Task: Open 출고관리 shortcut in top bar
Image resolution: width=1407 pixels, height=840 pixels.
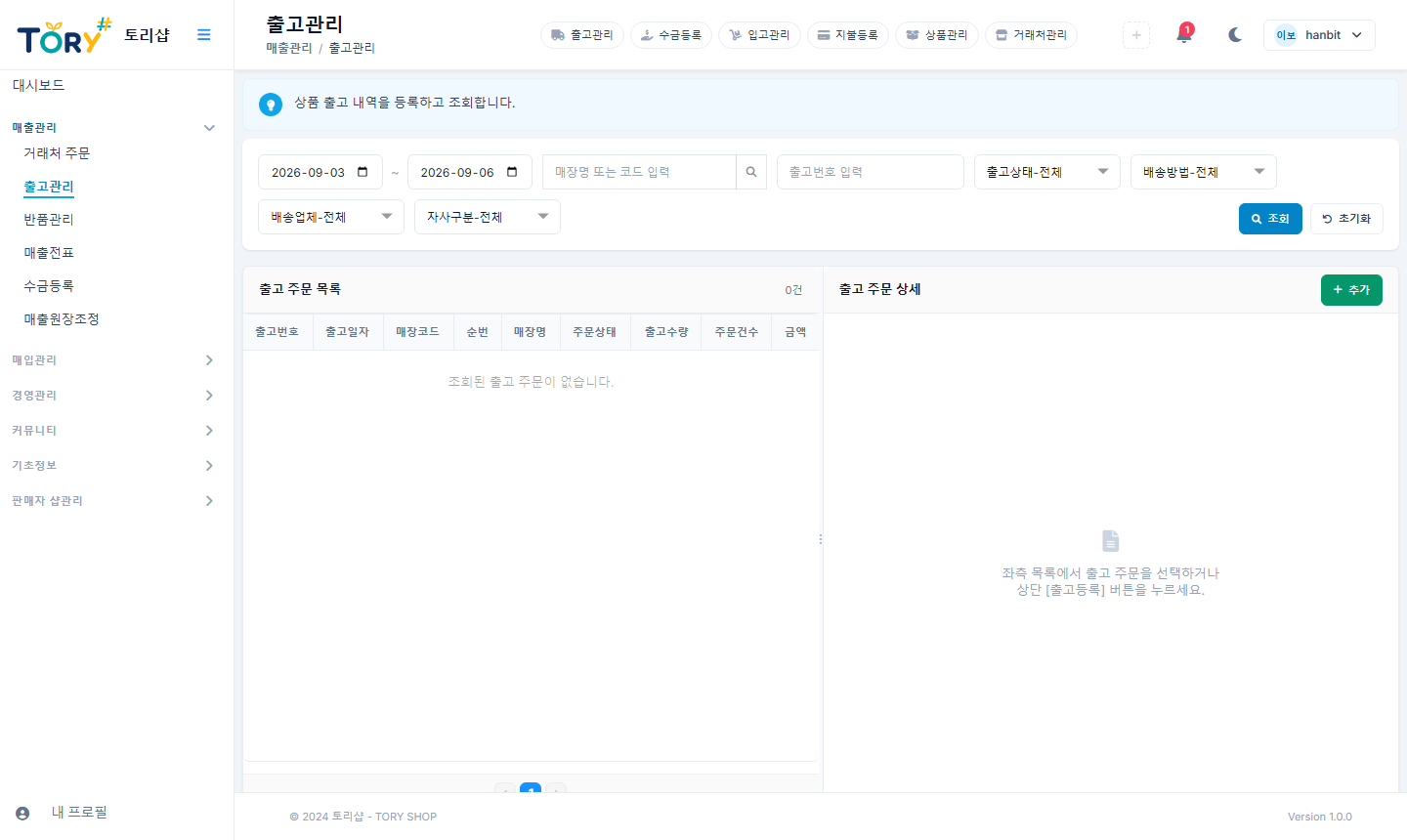Action: coord(582,35)
